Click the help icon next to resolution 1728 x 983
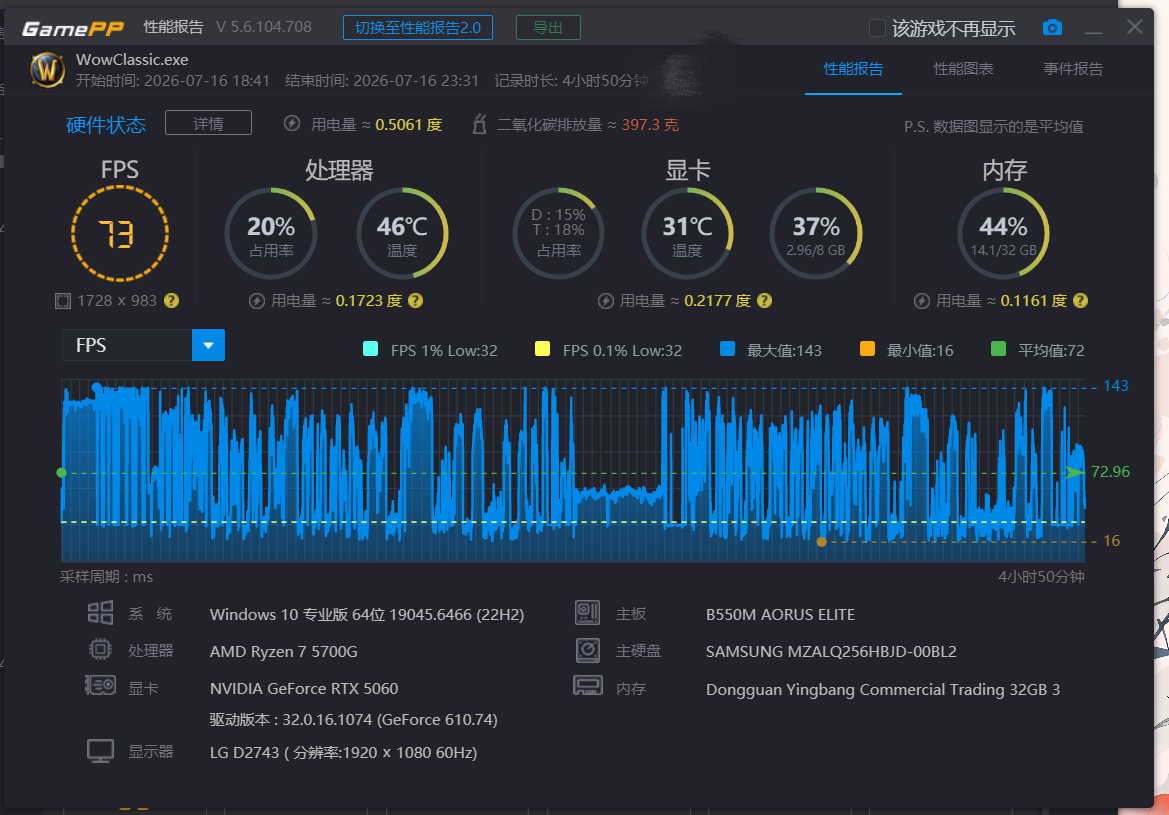 [171, 300]
